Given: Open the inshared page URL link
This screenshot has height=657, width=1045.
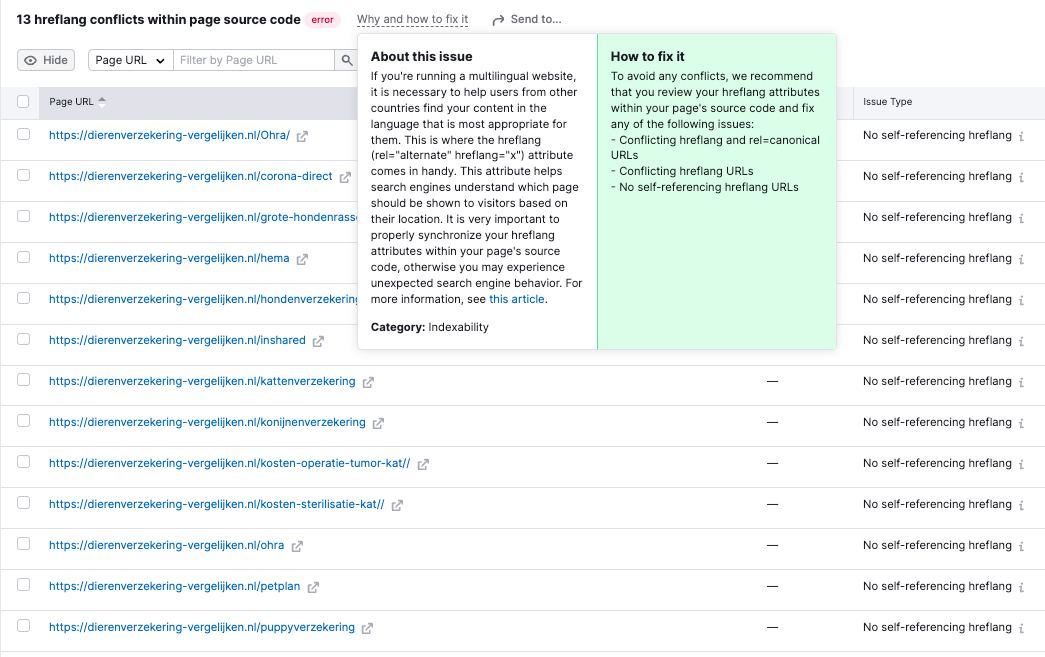Looking at the screenshot, I should (x=177, y=340).
